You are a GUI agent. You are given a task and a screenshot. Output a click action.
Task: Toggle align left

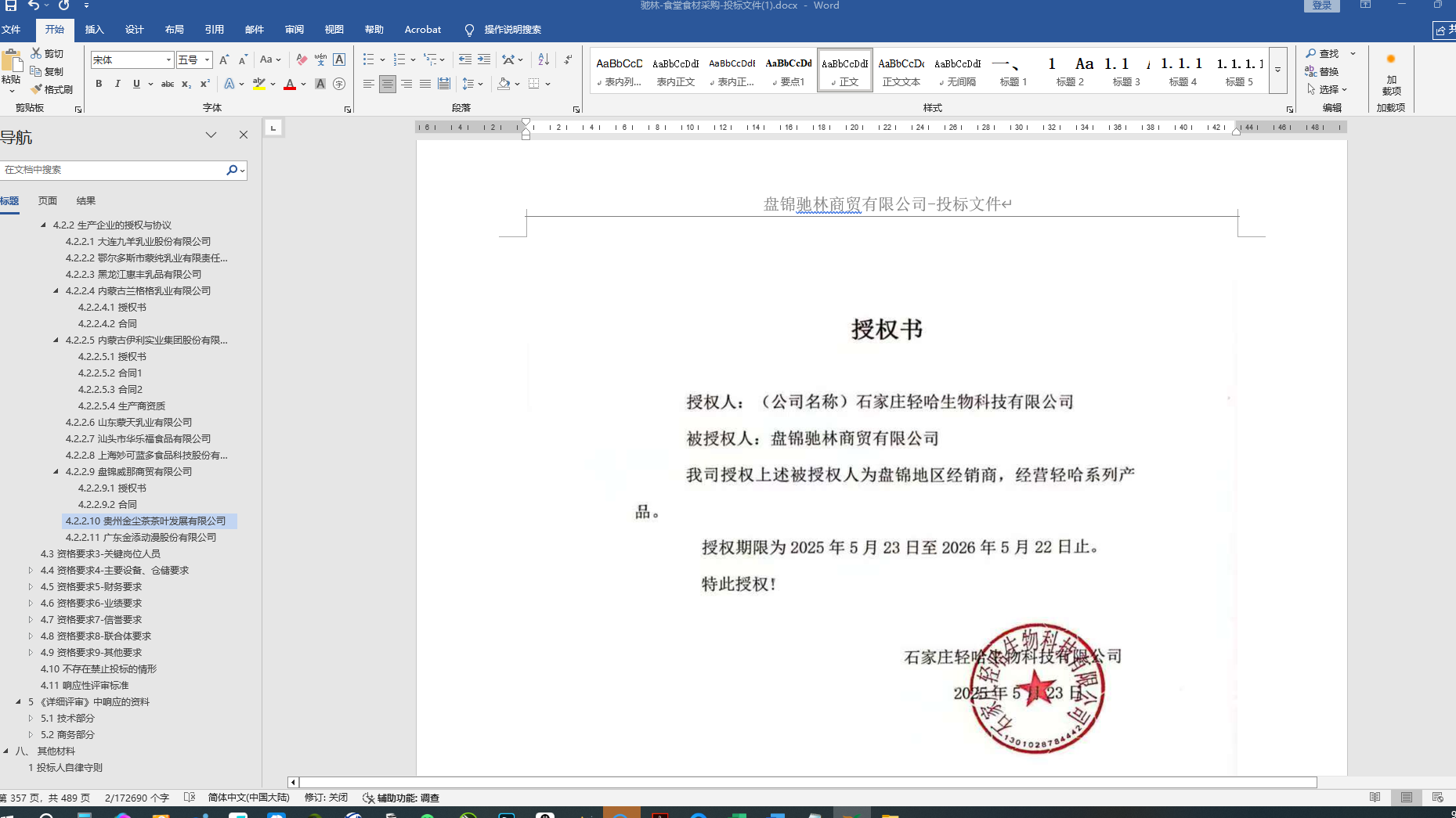[369, 84]
